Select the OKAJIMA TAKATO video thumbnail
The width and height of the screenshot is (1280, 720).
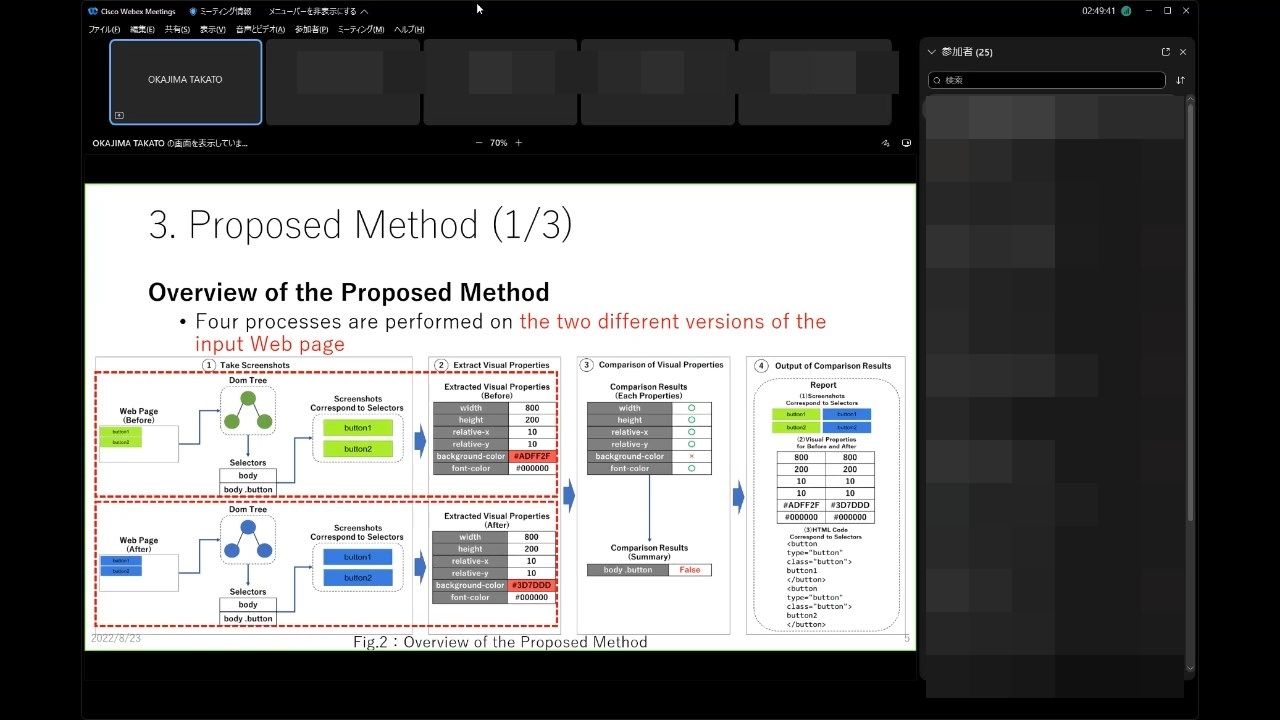(185, 82)
